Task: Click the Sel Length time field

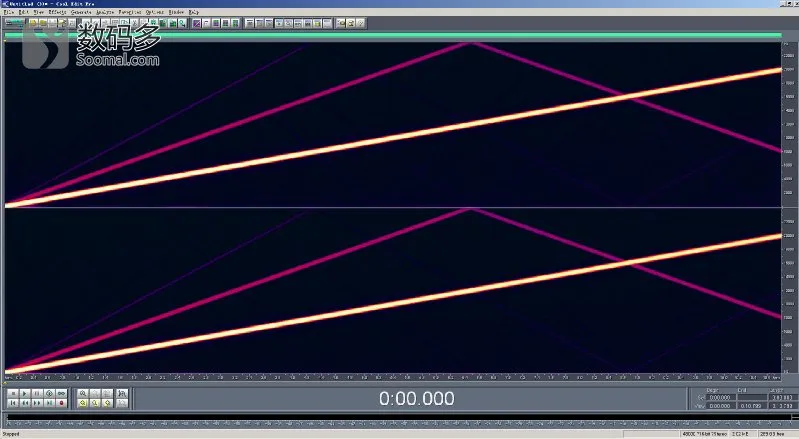Action: pyautogui.click(x=784, y=397)
